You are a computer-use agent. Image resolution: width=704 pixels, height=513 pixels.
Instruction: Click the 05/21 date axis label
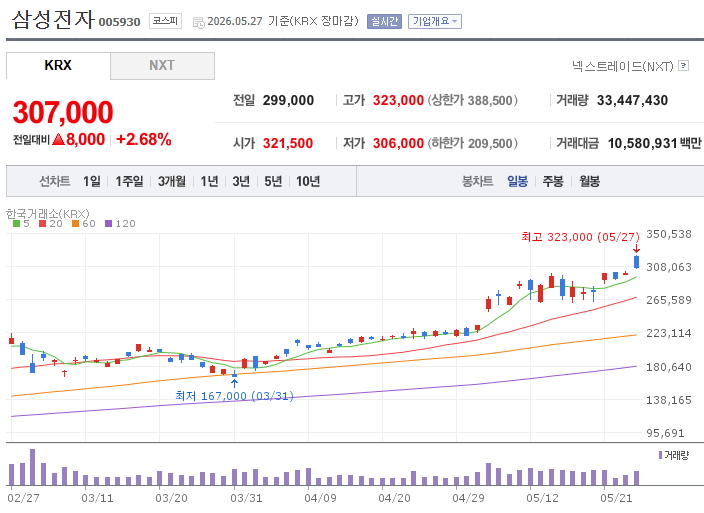point(616,498)
